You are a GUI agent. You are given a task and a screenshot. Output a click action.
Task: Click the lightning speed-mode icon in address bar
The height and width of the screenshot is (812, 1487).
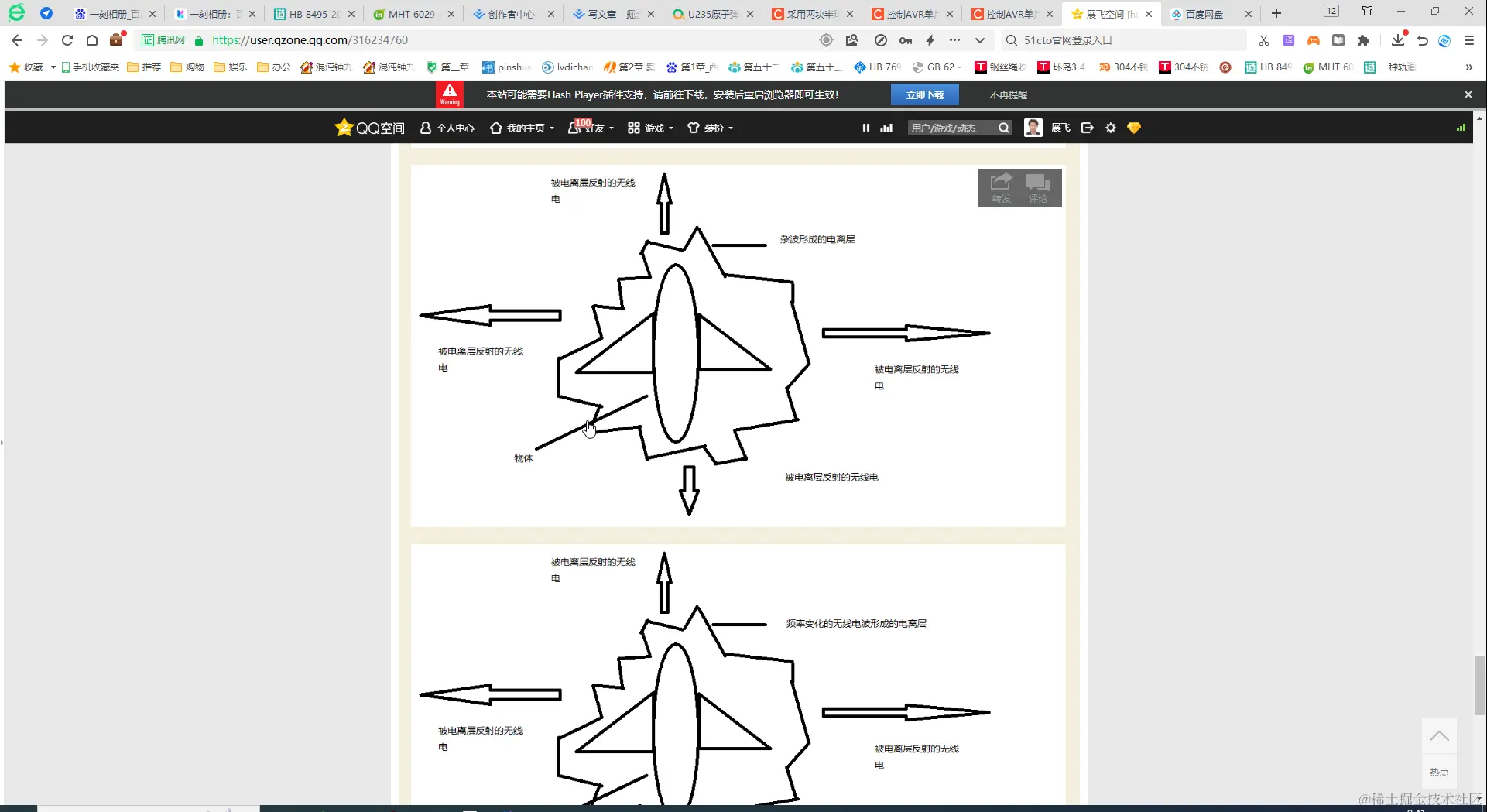tap(930, 40)
